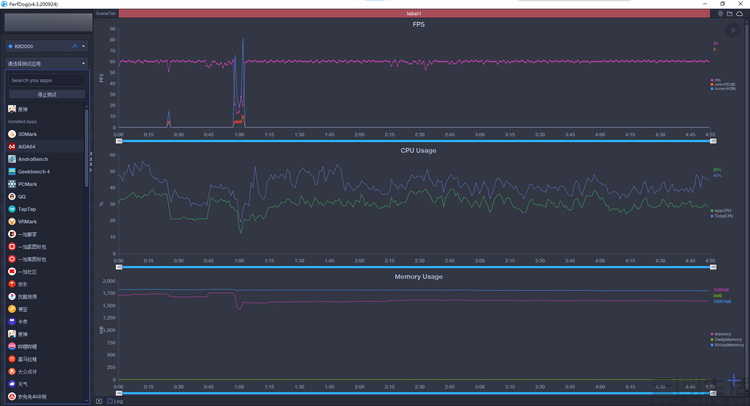The height and width of the screenshot is (406, 750).
Task: Click the cloud upload icon in top bar
Action: click(x=739, y=13)
